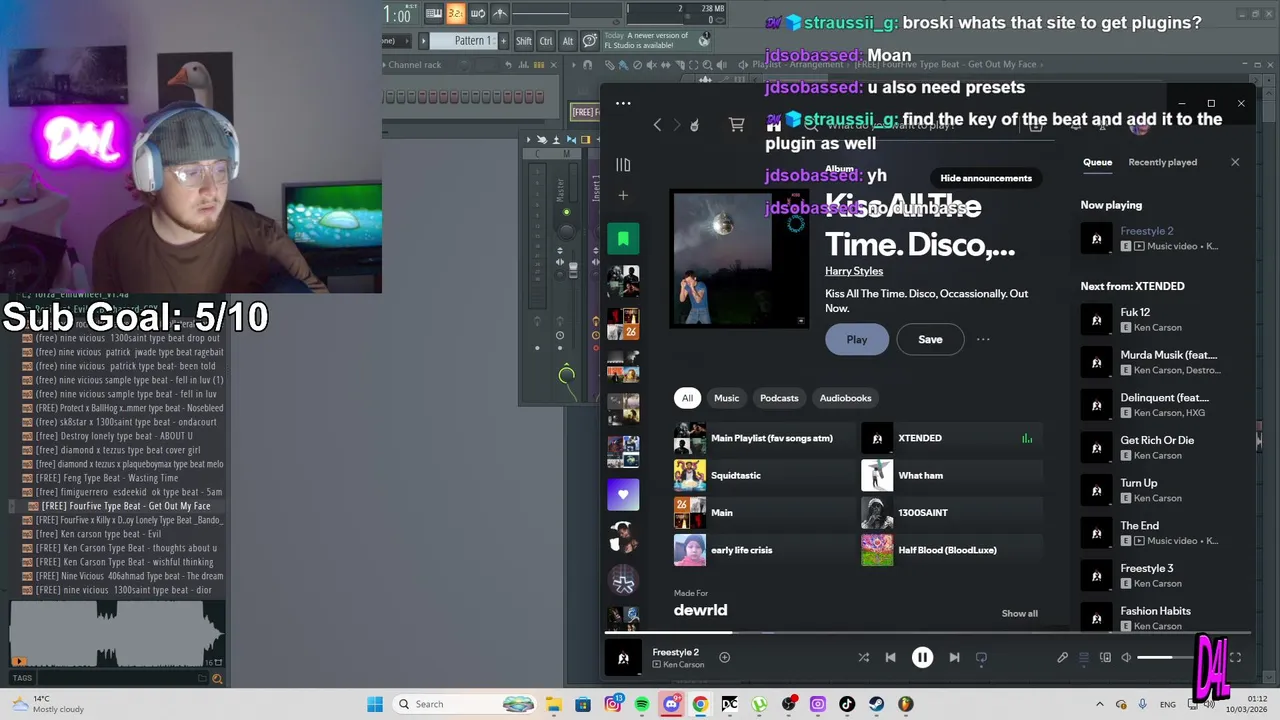
Task: Click the mixer Master volume fader
Action: click(x=573, y=270)
